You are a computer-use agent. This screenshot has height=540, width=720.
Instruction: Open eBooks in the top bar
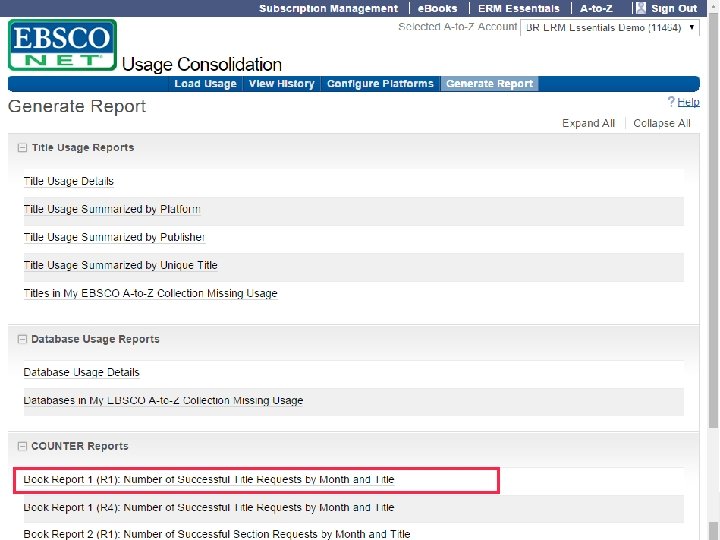tap(437, 8)
